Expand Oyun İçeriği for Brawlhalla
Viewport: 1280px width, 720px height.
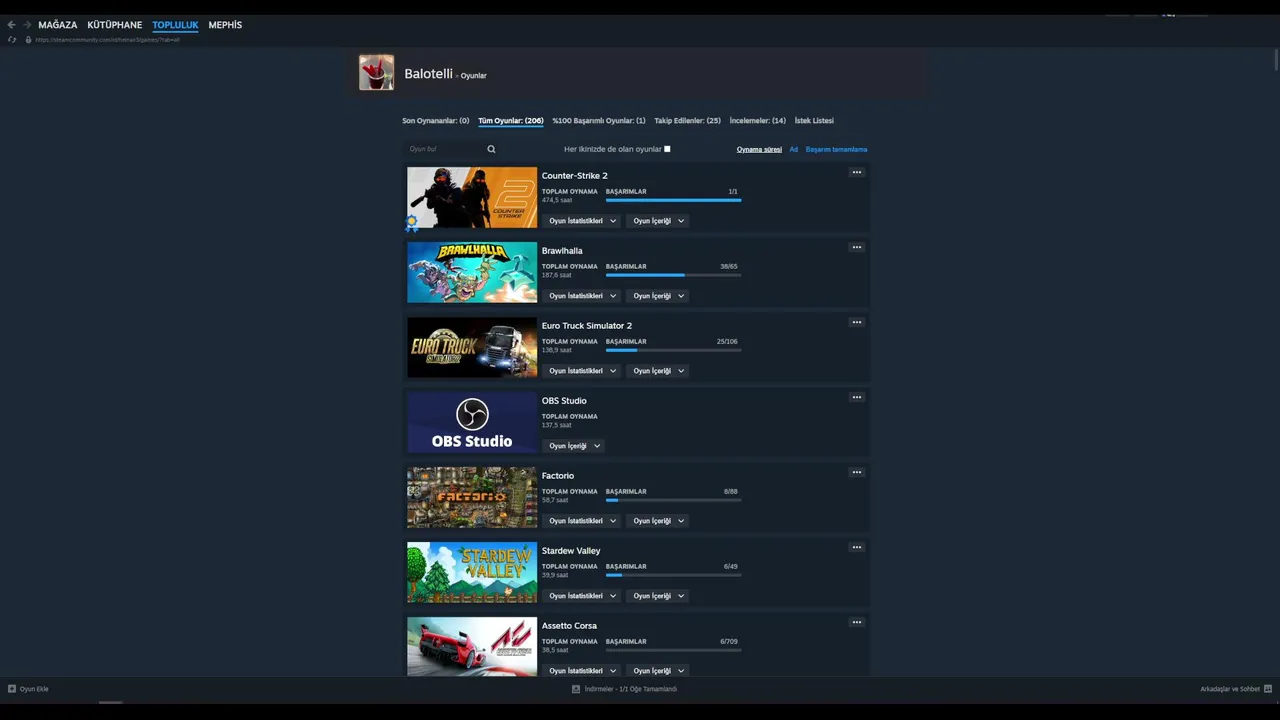[x=658, y=296]
